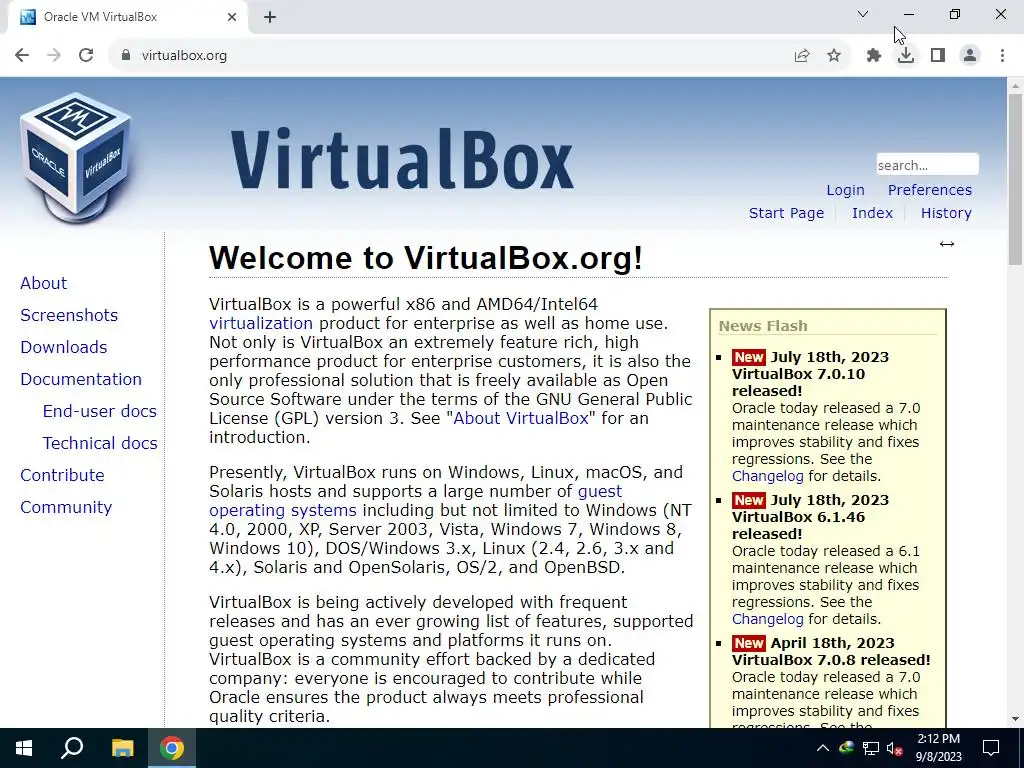Open the Documentation sidebar link
The image size is (1024, 768).
pyautogui.click(x=81, y=379)
